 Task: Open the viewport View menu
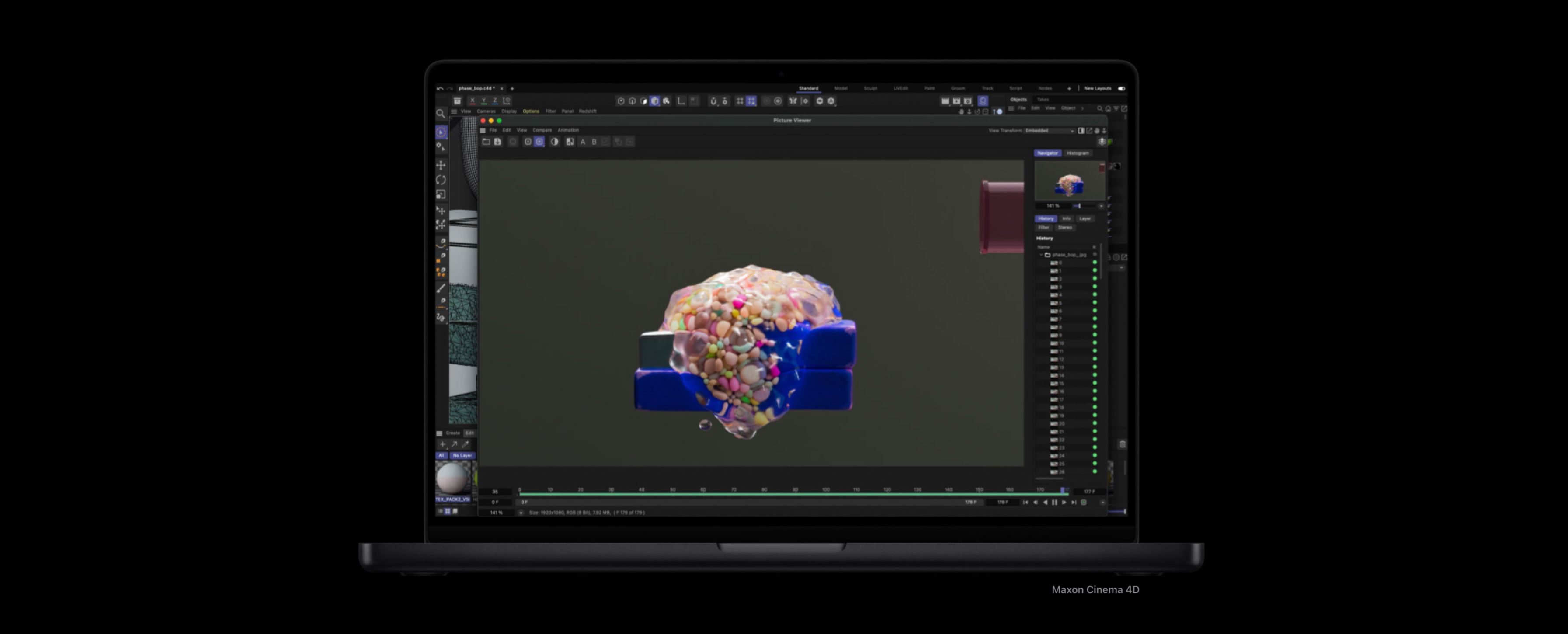[466, 111]
